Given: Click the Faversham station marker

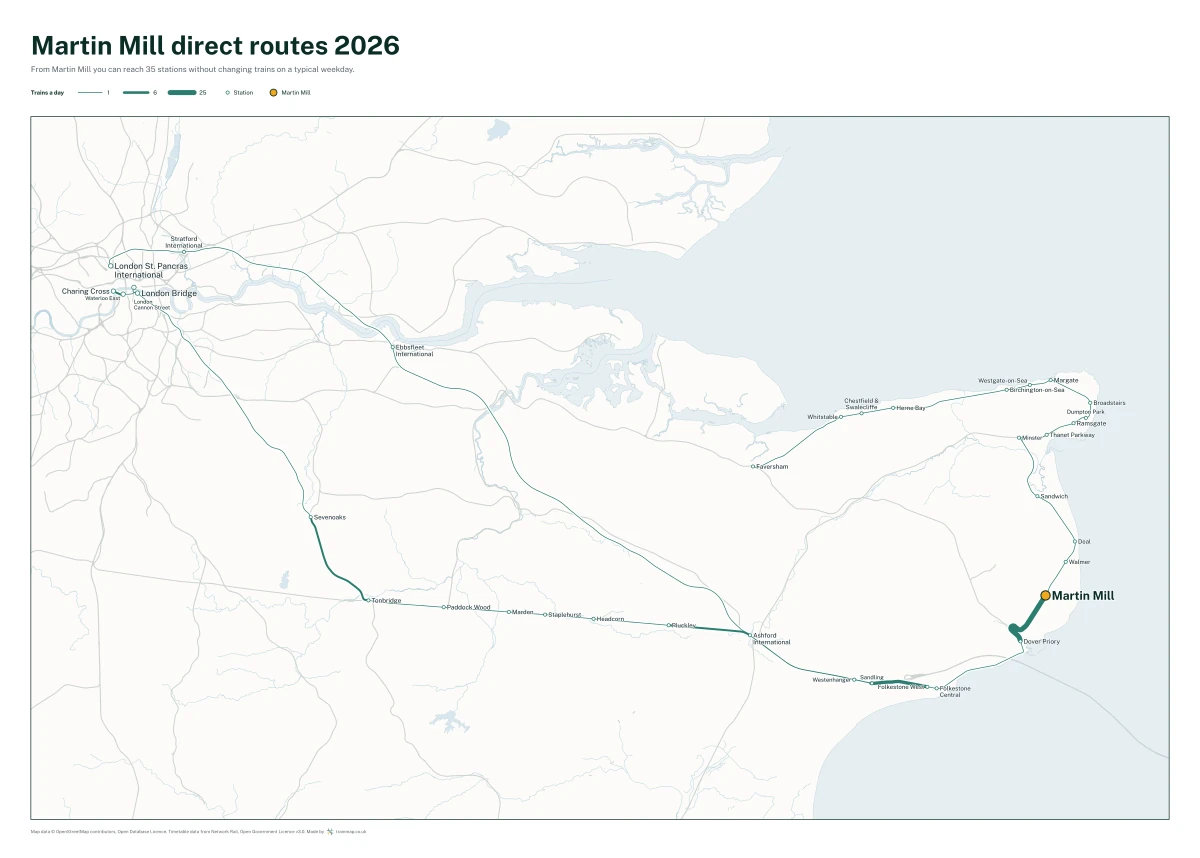Looking at the screenshot, I should click(x=753, y=466).
